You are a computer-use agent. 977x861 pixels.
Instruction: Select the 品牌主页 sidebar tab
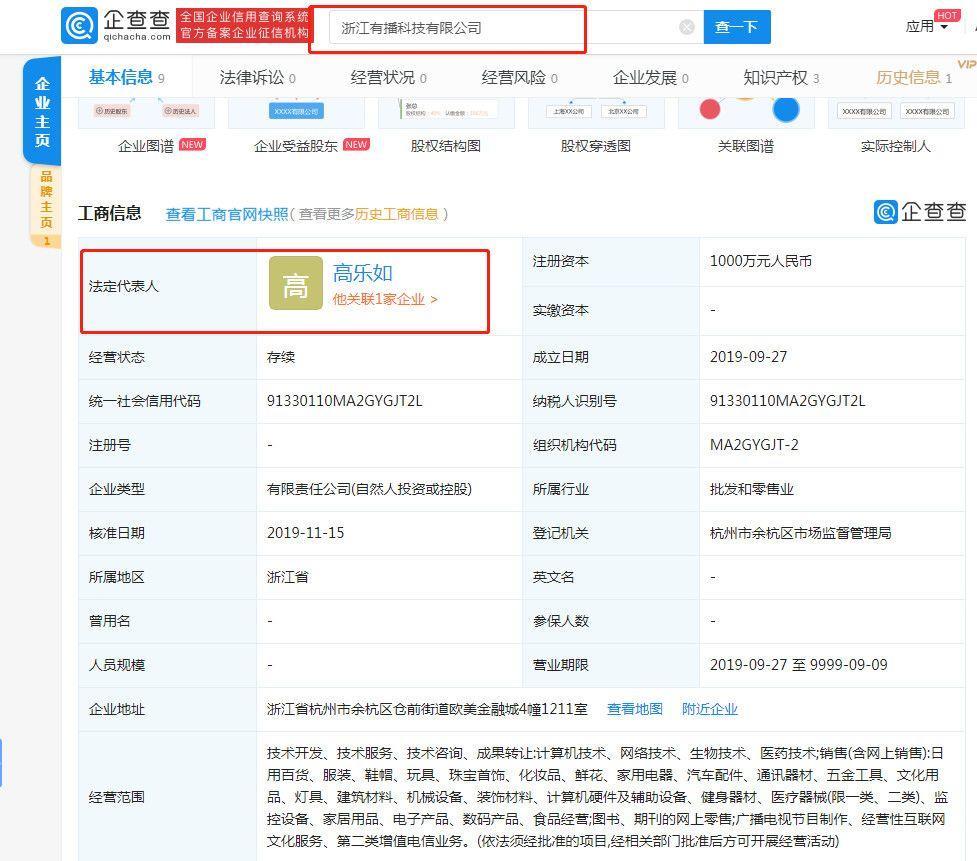pyautogui.click(x=45, y=206)
